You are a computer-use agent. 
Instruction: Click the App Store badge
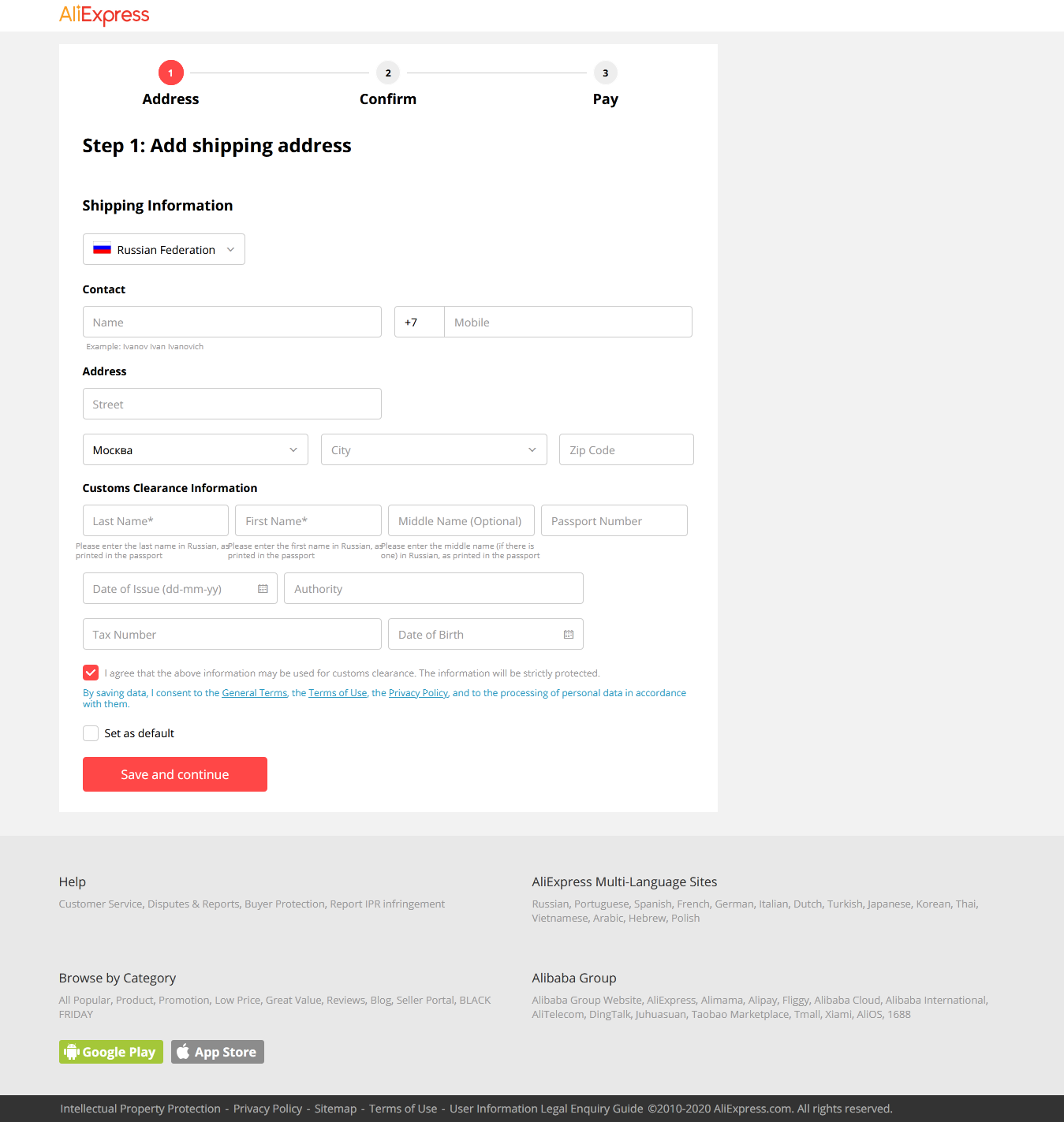point(218,1052)
